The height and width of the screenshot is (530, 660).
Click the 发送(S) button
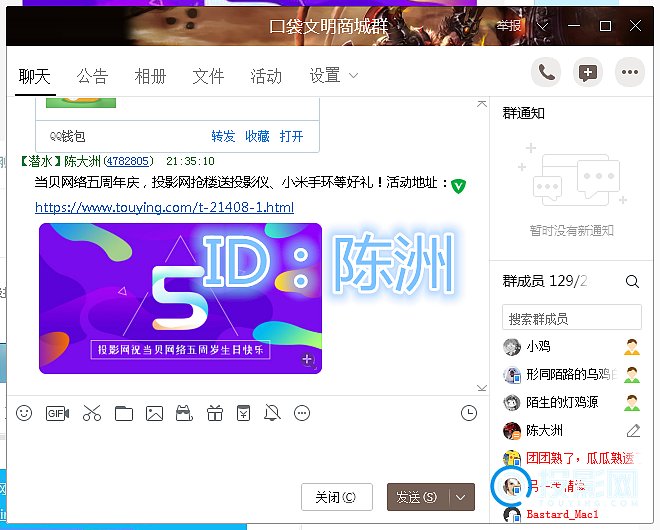(x=418, y=497)
